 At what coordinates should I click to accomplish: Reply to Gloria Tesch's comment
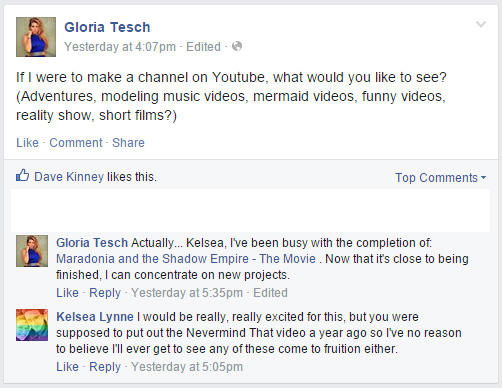point(105,293)
